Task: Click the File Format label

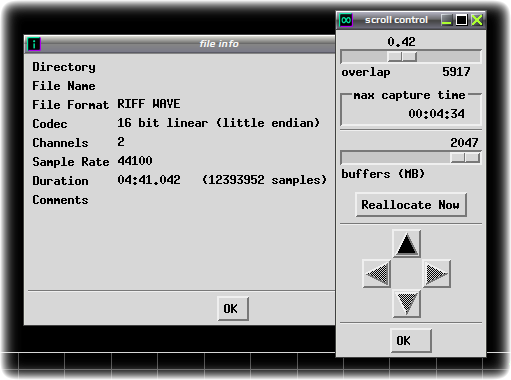Action: coord(71,105)
